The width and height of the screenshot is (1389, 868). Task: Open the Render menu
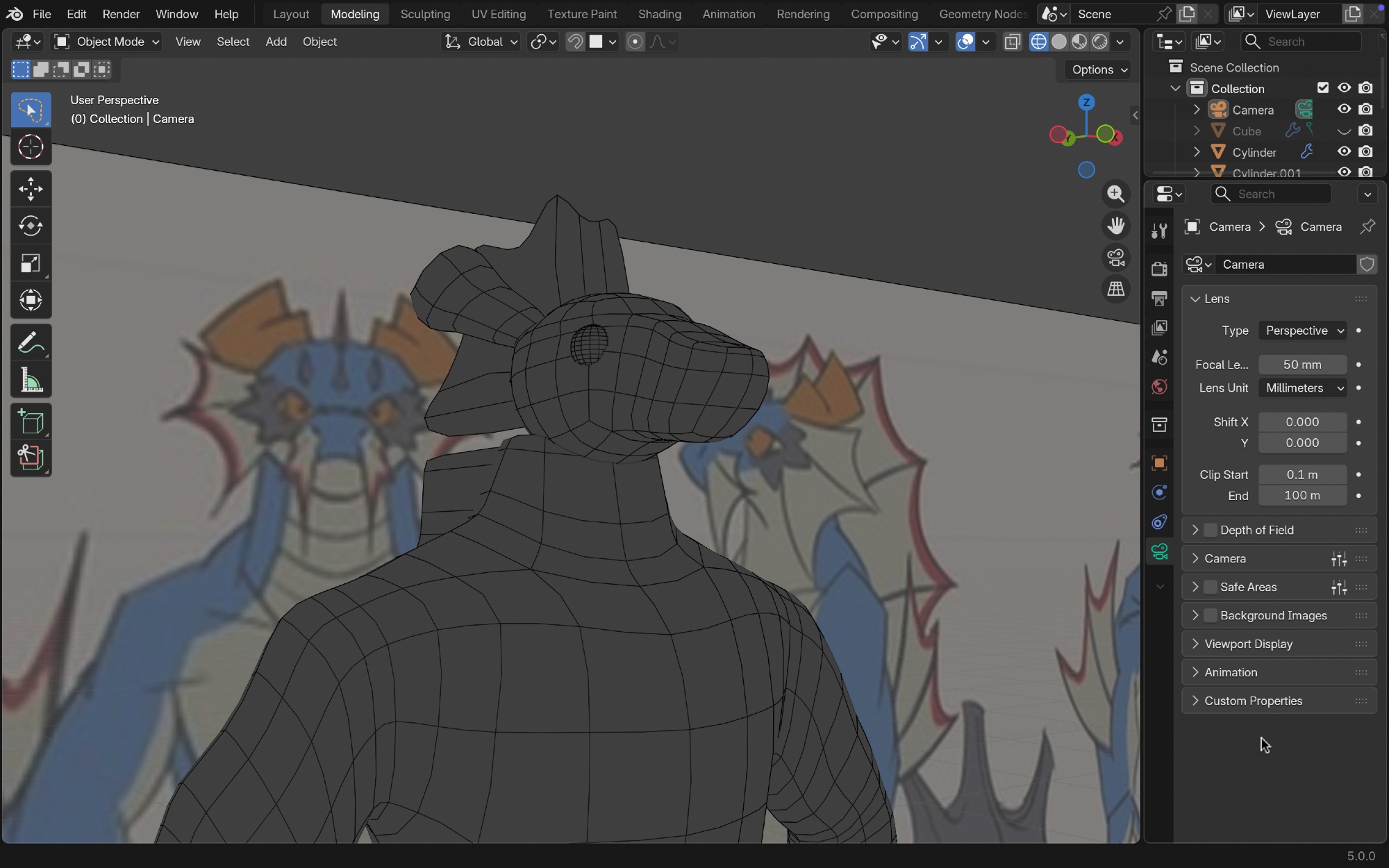tap(121, 14)
